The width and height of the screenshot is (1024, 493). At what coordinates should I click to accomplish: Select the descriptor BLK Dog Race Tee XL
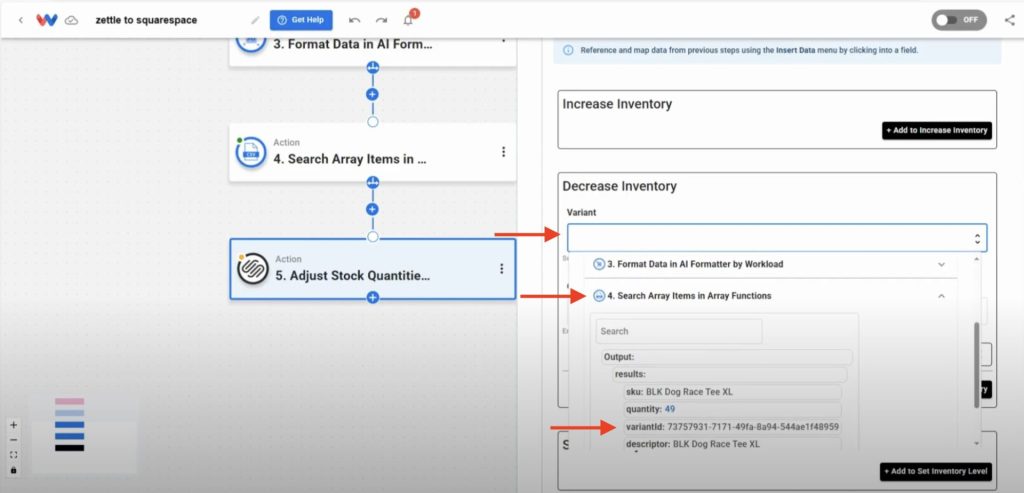point(733,444)
